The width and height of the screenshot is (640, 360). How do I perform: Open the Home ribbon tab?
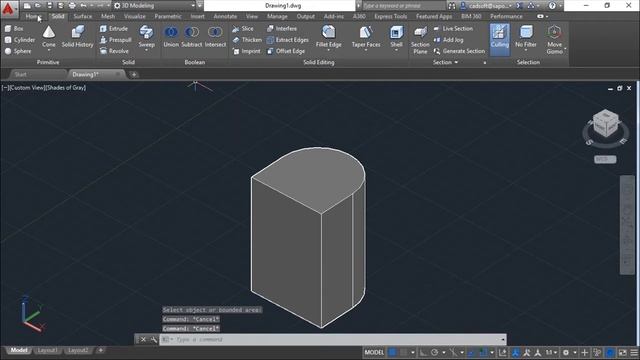[32, 16]
